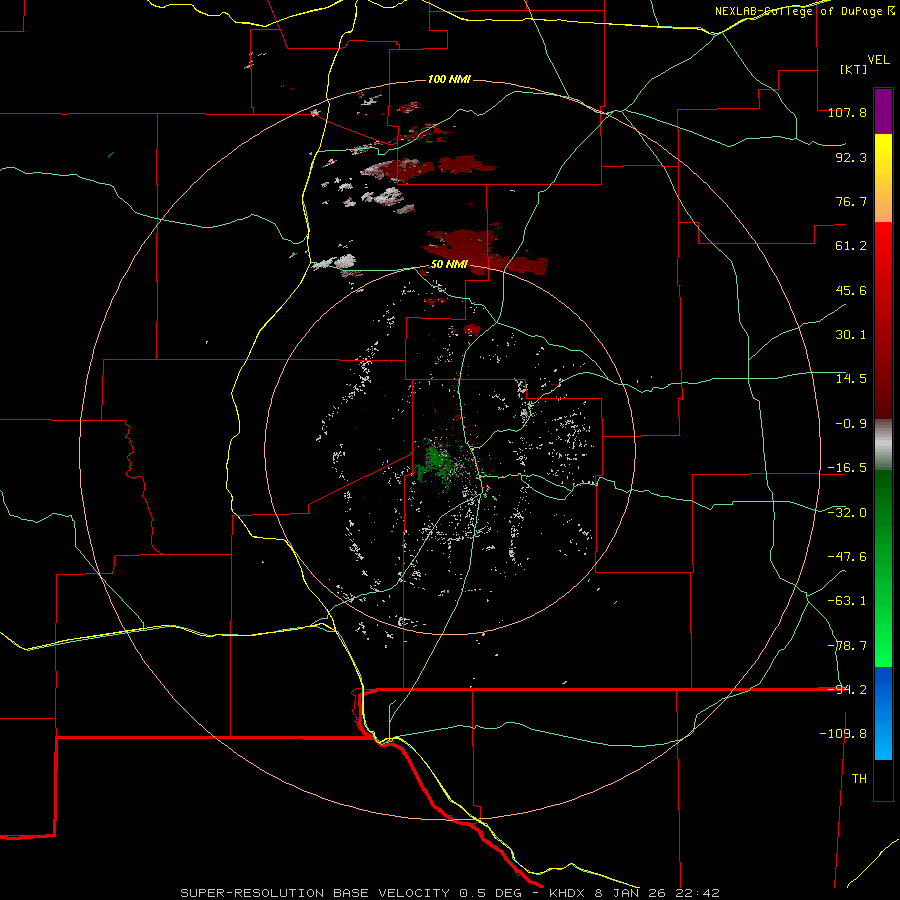Select the -109.8 legend value

click(x=843, y=734)
